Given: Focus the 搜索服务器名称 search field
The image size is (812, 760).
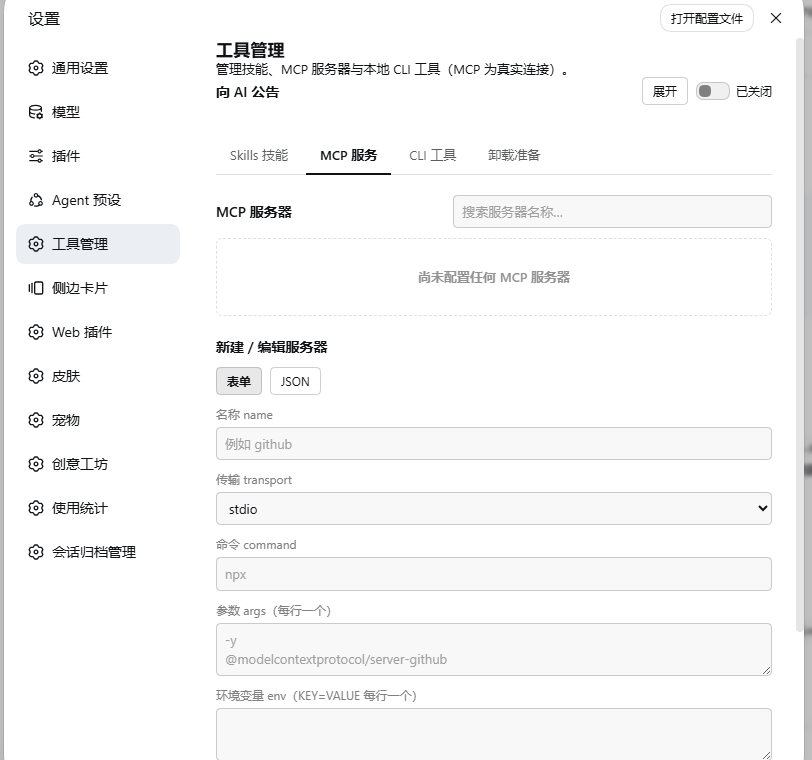Looking at the screenshot, I should [612, 211].
